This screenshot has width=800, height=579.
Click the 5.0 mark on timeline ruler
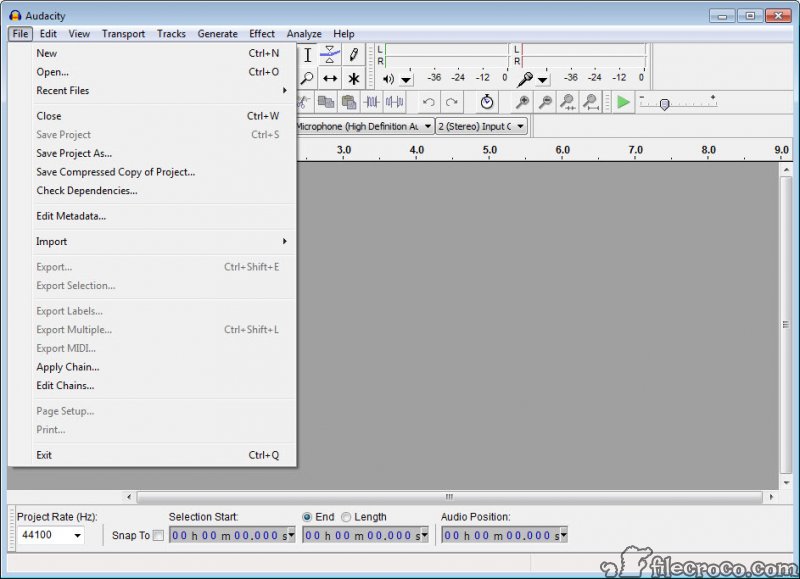[489, 150]
